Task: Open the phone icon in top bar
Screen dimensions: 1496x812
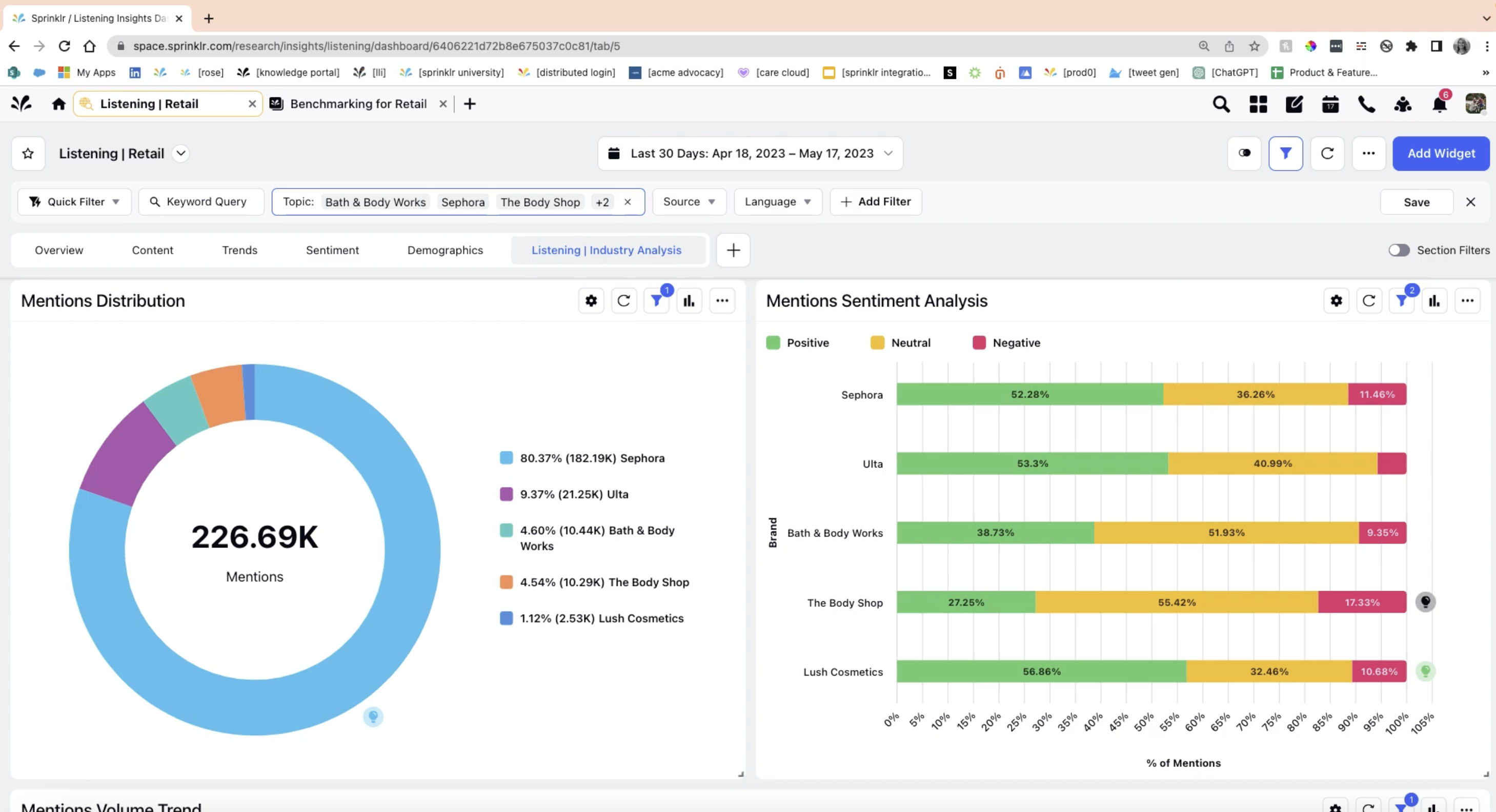Action: point(1366,105)
